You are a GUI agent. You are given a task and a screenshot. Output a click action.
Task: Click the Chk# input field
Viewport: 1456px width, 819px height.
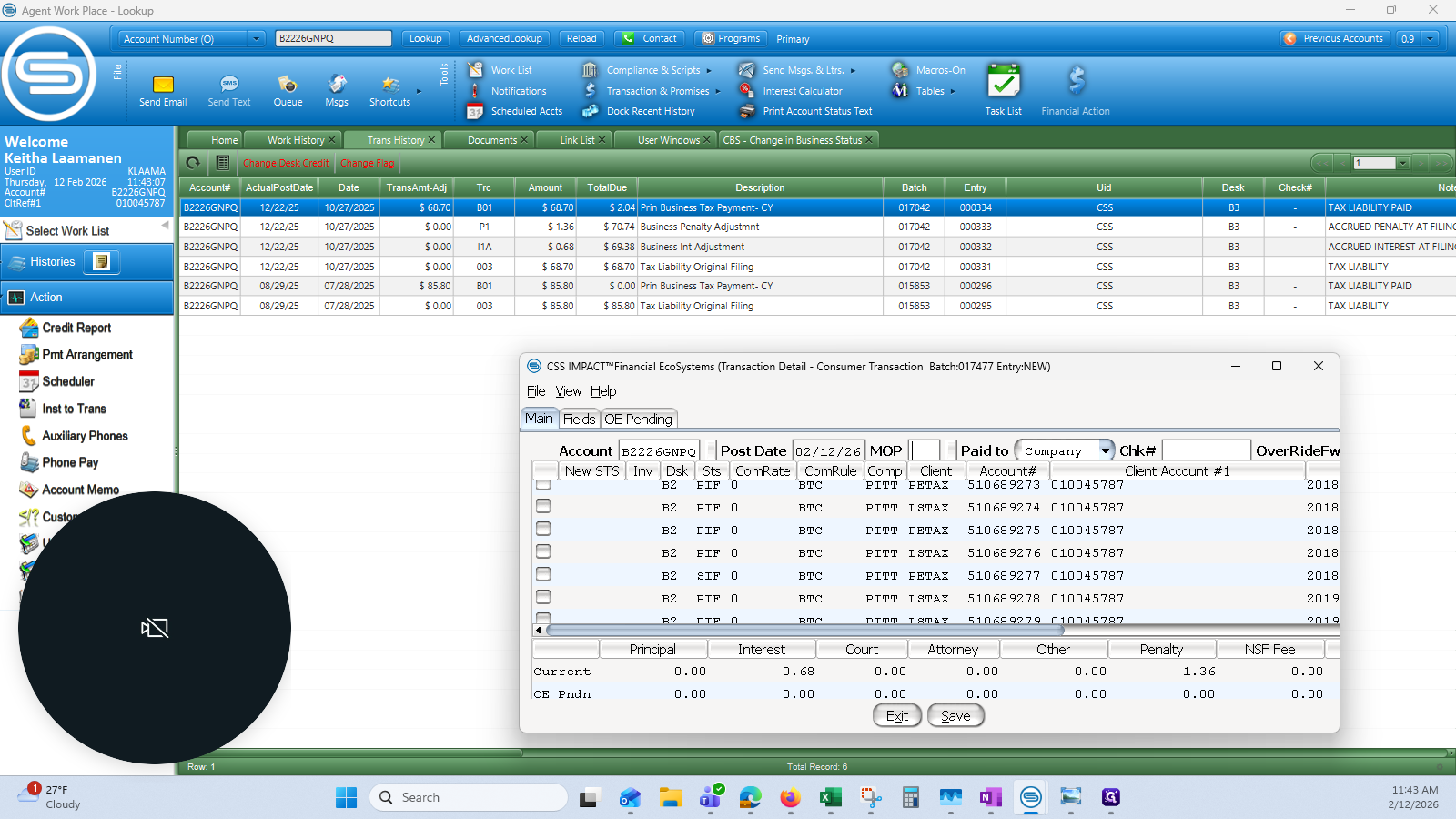(1206, 450)
